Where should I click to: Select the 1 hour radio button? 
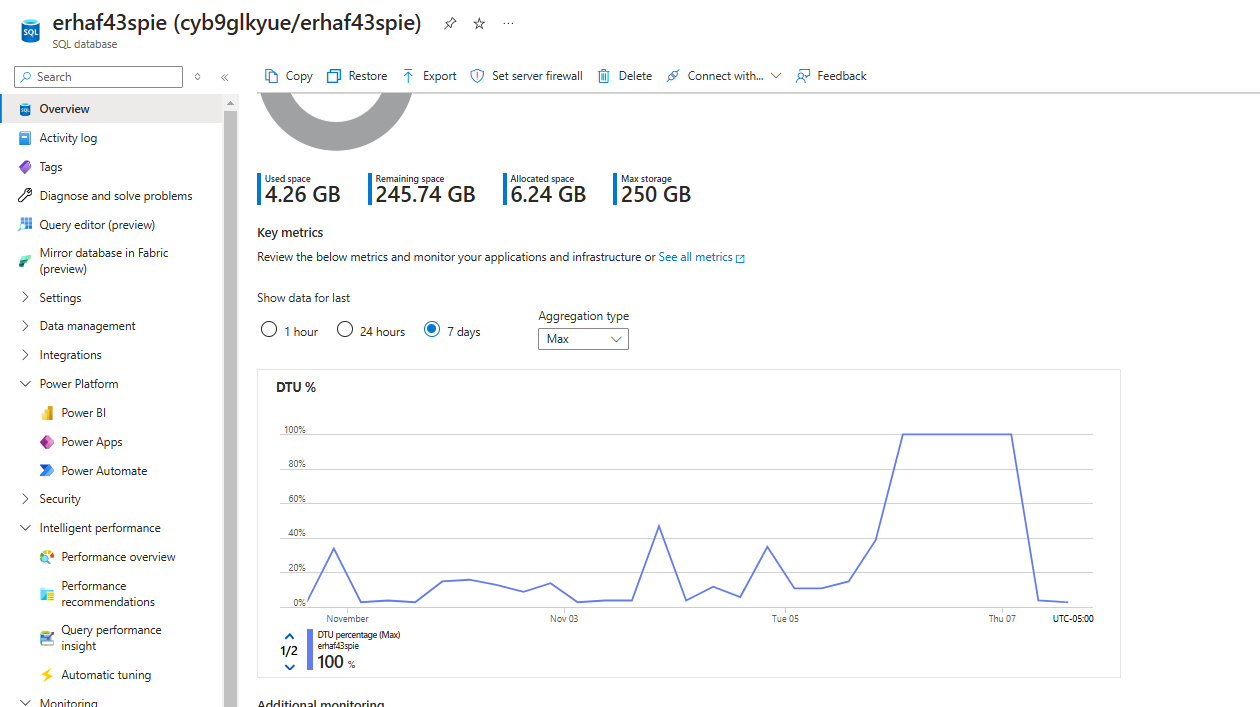269,330
